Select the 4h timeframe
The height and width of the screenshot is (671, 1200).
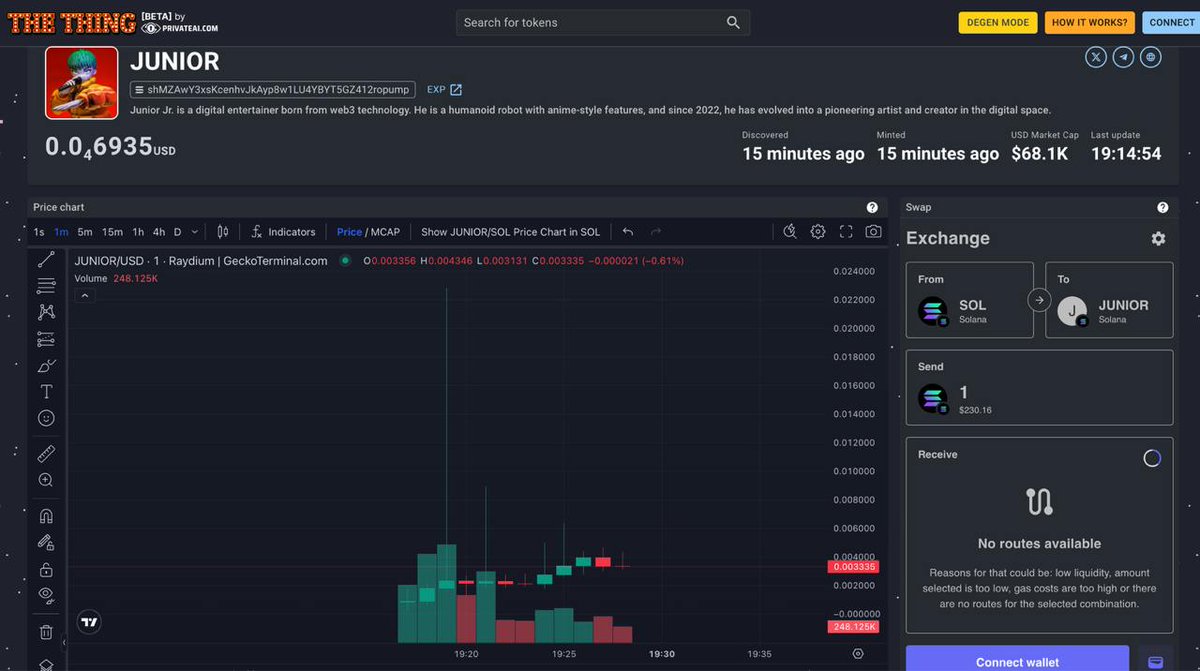coord(159,232)
